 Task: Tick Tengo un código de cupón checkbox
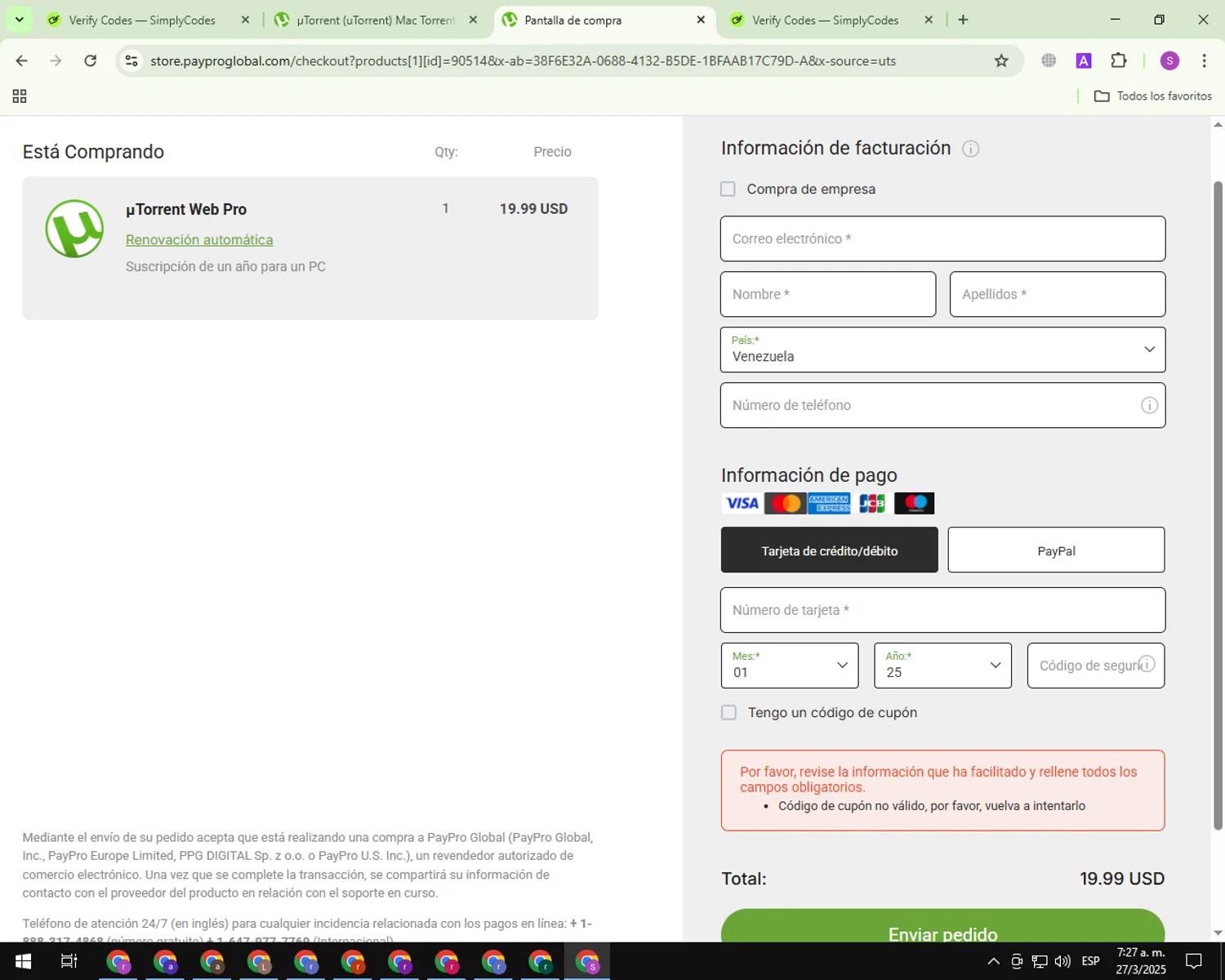point(728,712)
